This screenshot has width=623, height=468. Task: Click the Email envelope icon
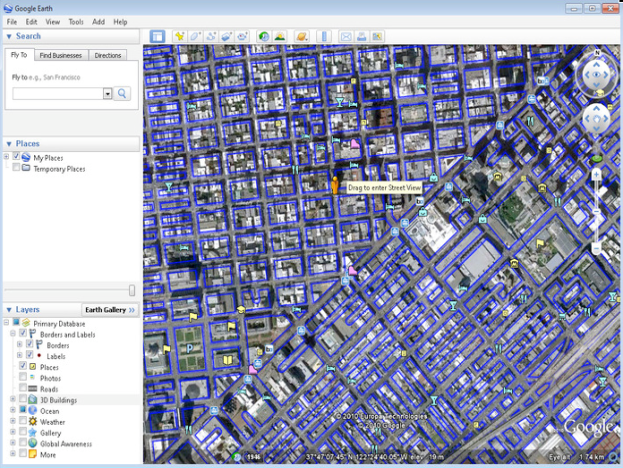click(x=346, y=37)
